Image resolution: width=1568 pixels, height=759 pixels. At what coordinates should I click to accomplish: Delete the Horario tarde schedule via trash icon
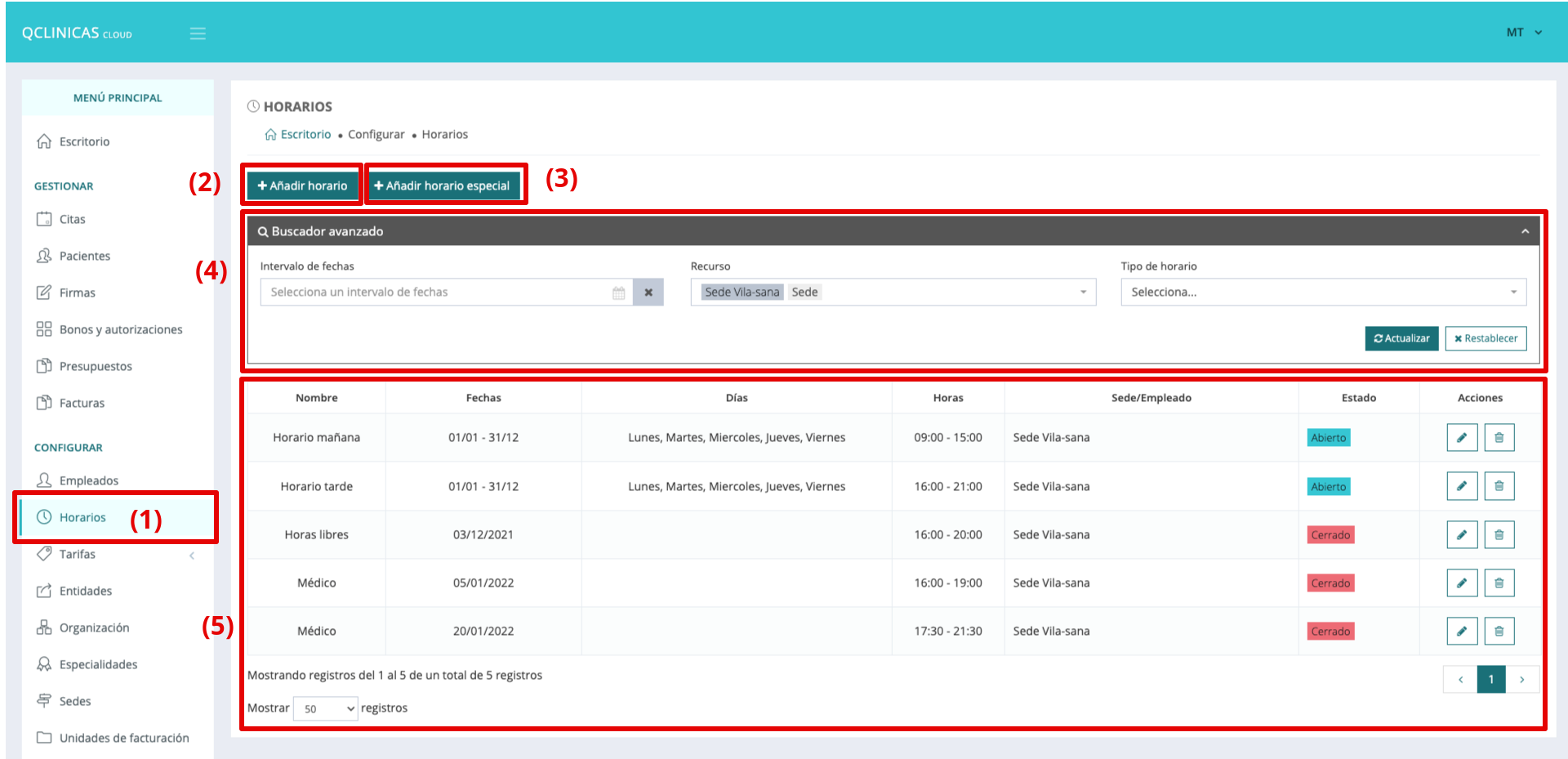(1499, 487)
